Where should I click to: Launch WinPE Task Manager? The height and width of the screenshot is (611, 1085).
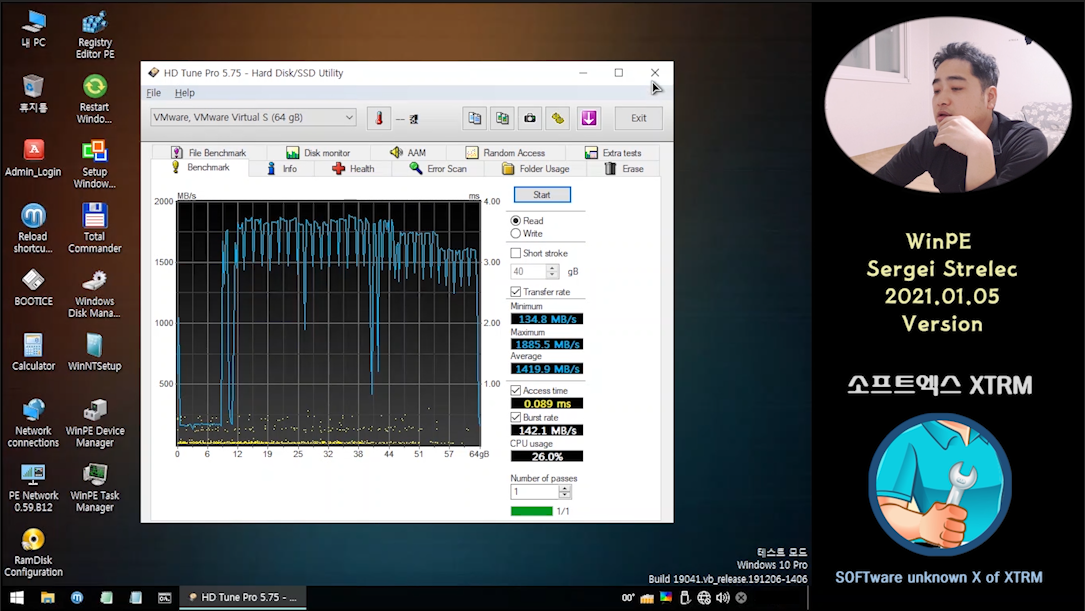click(x=95, y=488)
